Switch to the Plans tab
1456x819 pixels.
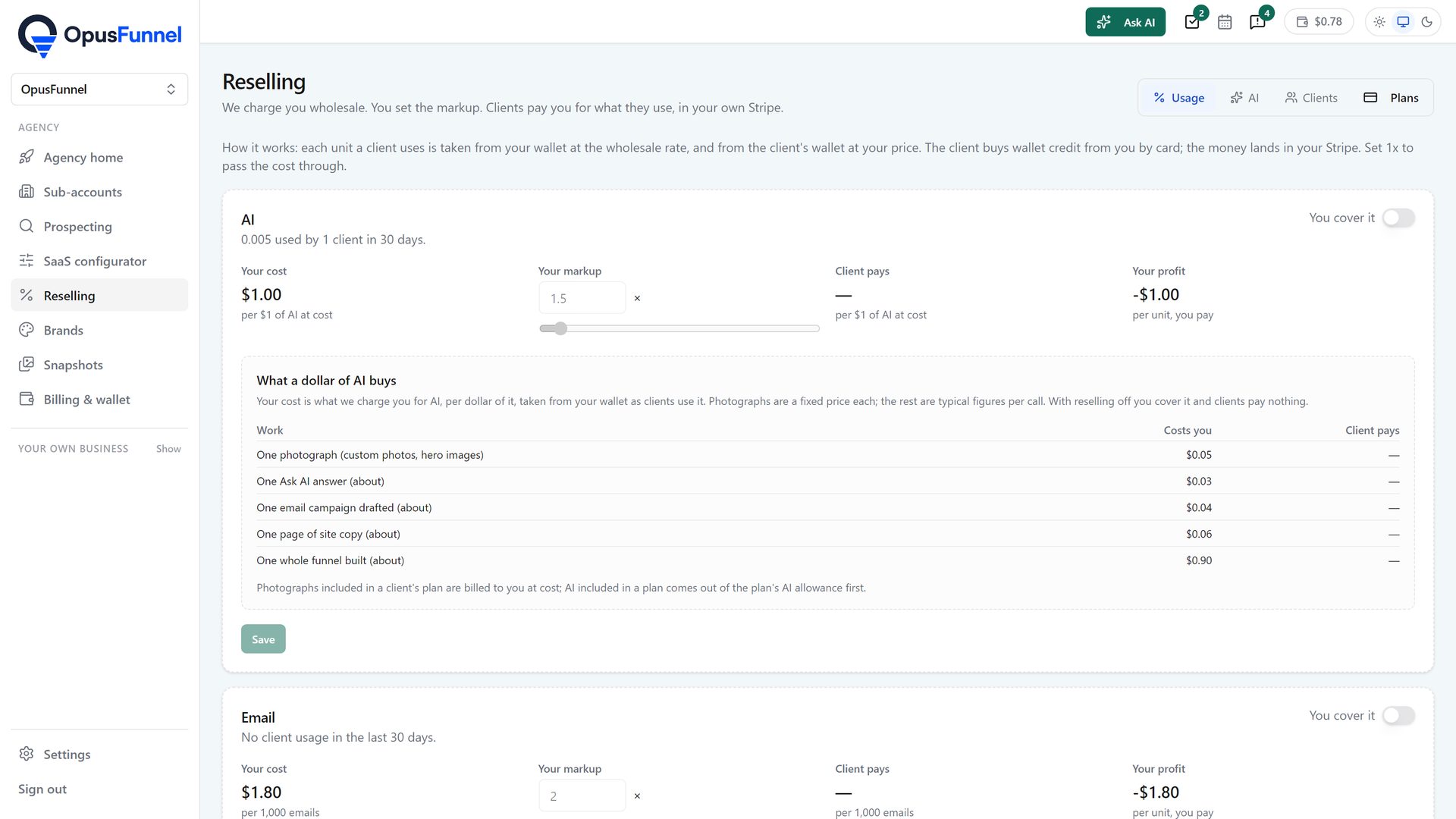click(1392, 98)
